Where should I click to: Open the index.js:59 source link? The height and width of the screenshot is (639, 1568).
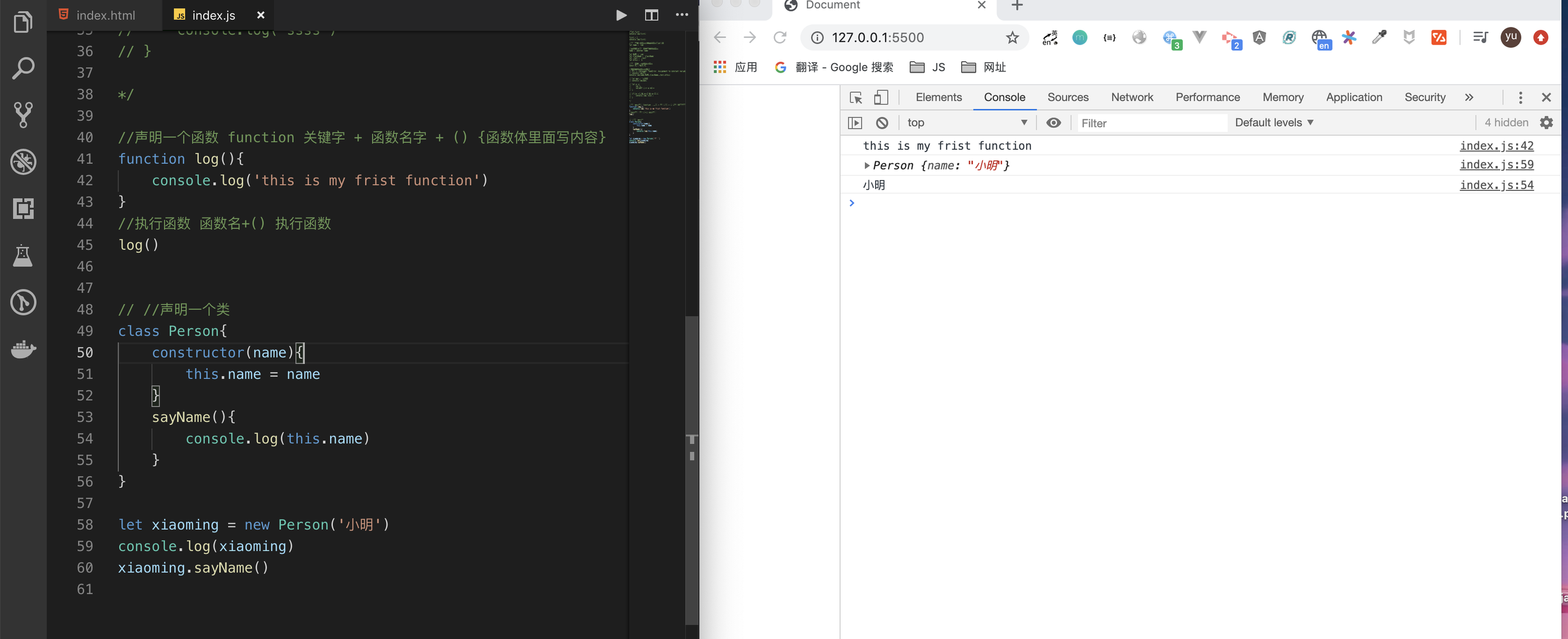coord(1495,164)
